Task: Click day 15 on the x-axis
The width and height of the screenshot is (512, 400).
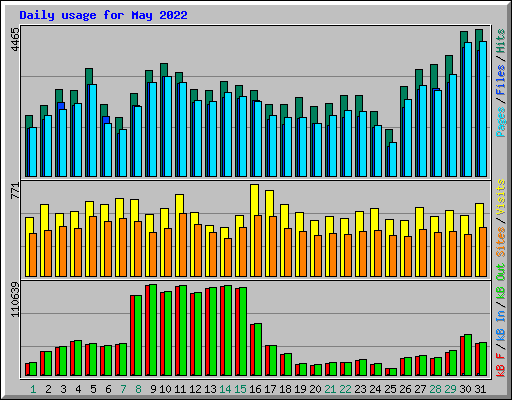Action: point(240,389)
